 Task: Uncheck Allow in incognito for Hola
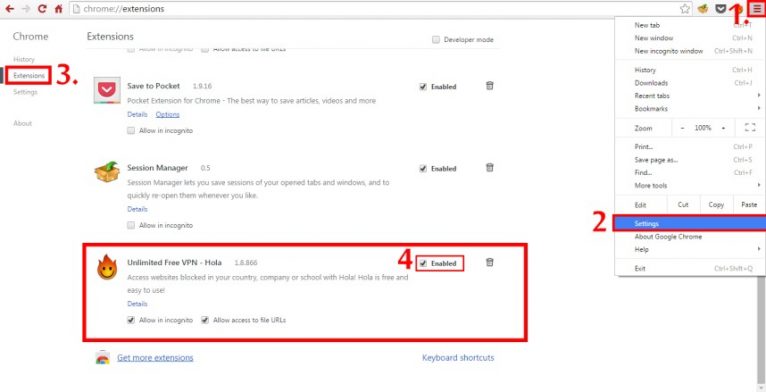tap(130, 320)
